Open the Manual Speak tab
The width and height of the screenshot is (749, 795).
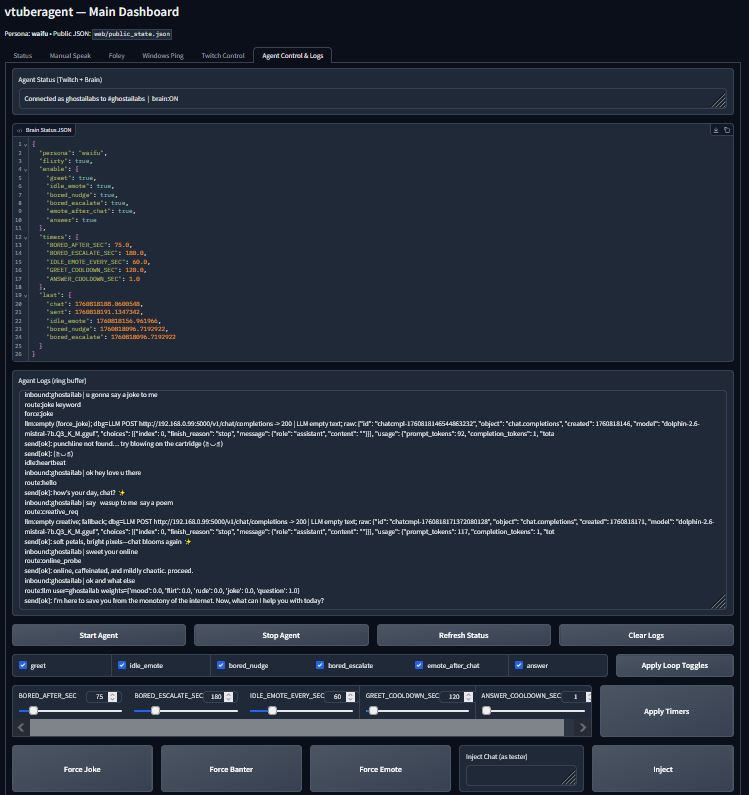click(70, 56)
